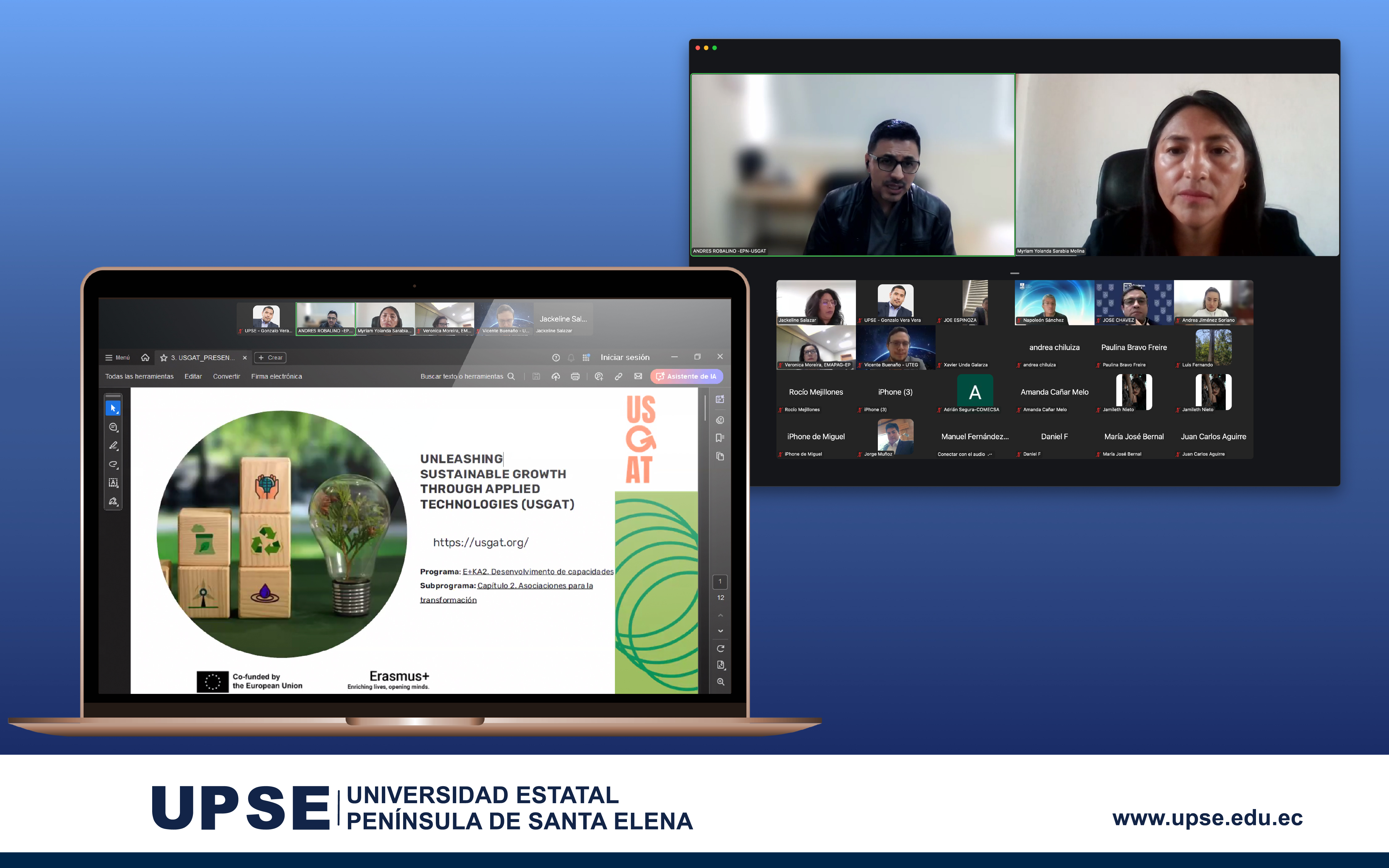Image resolution: width=1389 pixels, height=868 pixels.
Task: Open the bookmarks panel in Acrobat right rail
Action: coord(720,438)
